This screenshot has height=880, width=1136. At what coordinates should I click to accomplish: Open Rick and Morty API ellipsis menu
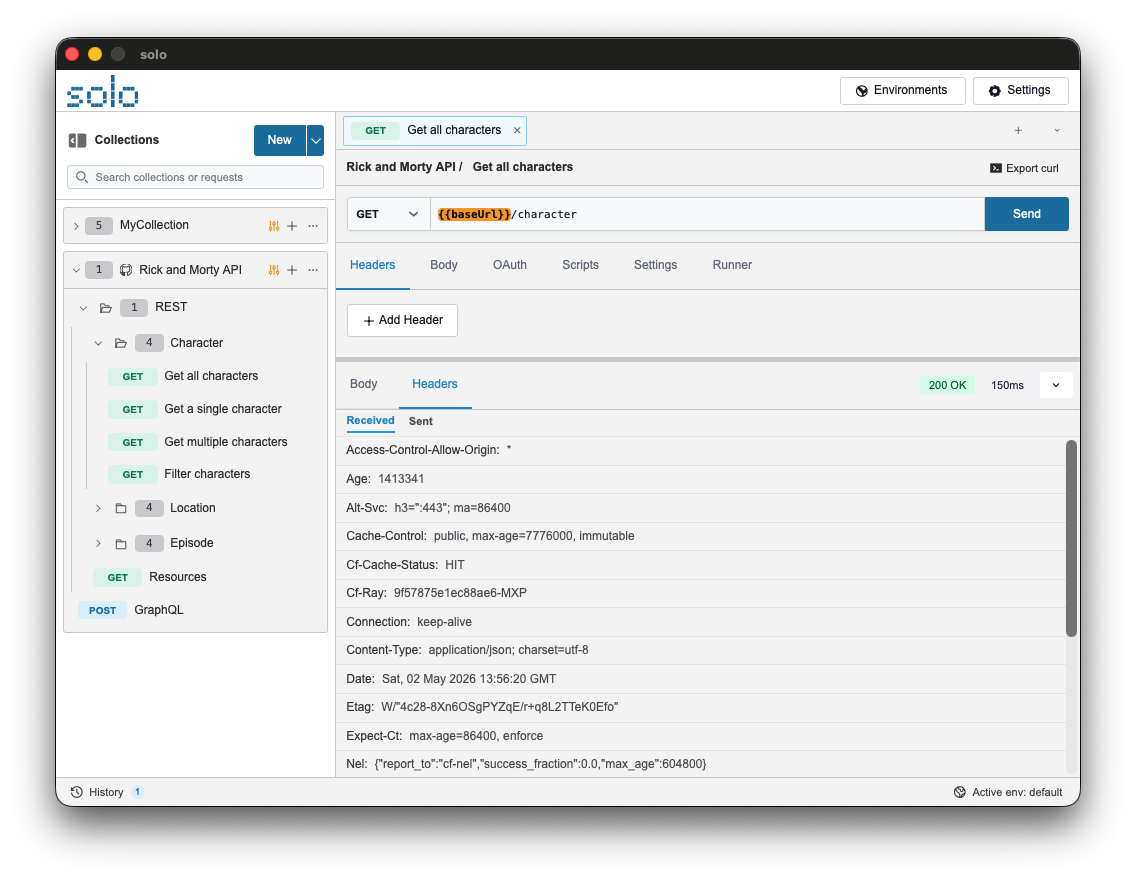tap(313, 270)
